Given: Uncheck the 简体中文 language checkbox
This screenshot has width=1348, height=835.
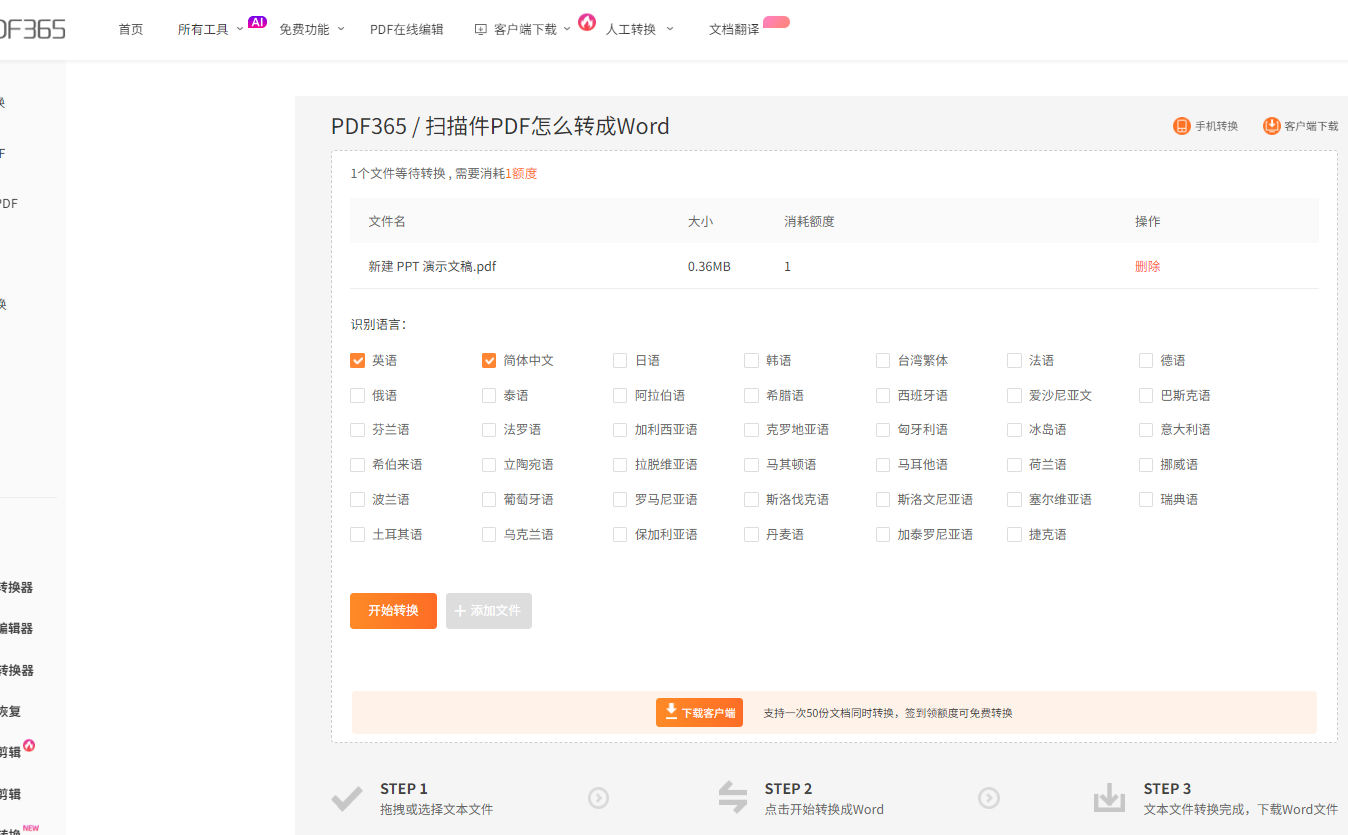Looking at the screenshot, I should 489,361.
